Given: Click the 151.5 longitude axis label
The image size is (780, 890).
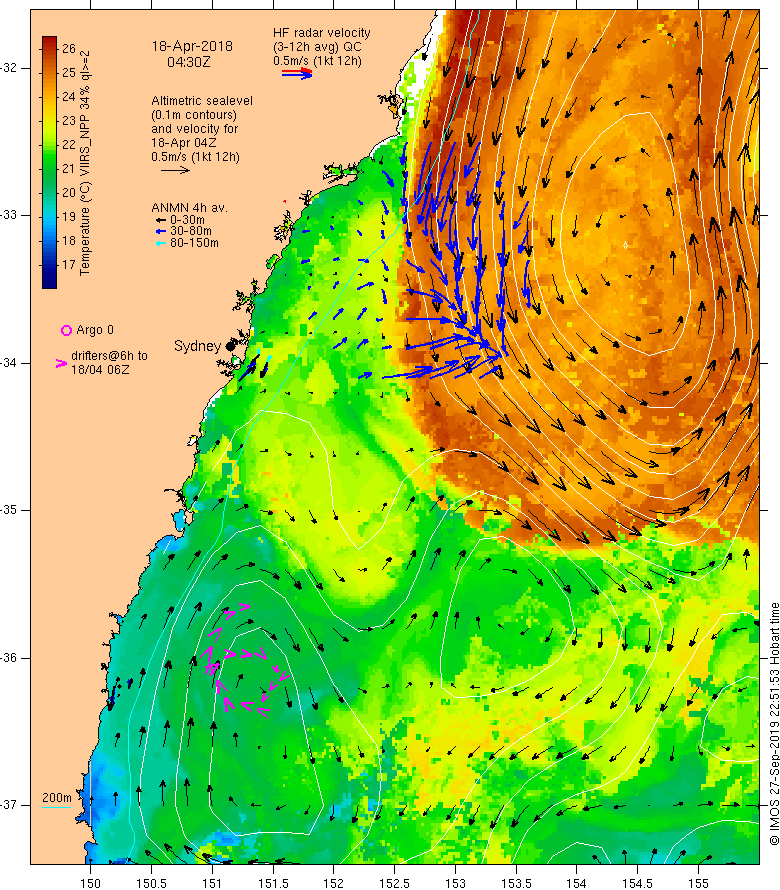Looking at the screenshot, I should point(273,883).
